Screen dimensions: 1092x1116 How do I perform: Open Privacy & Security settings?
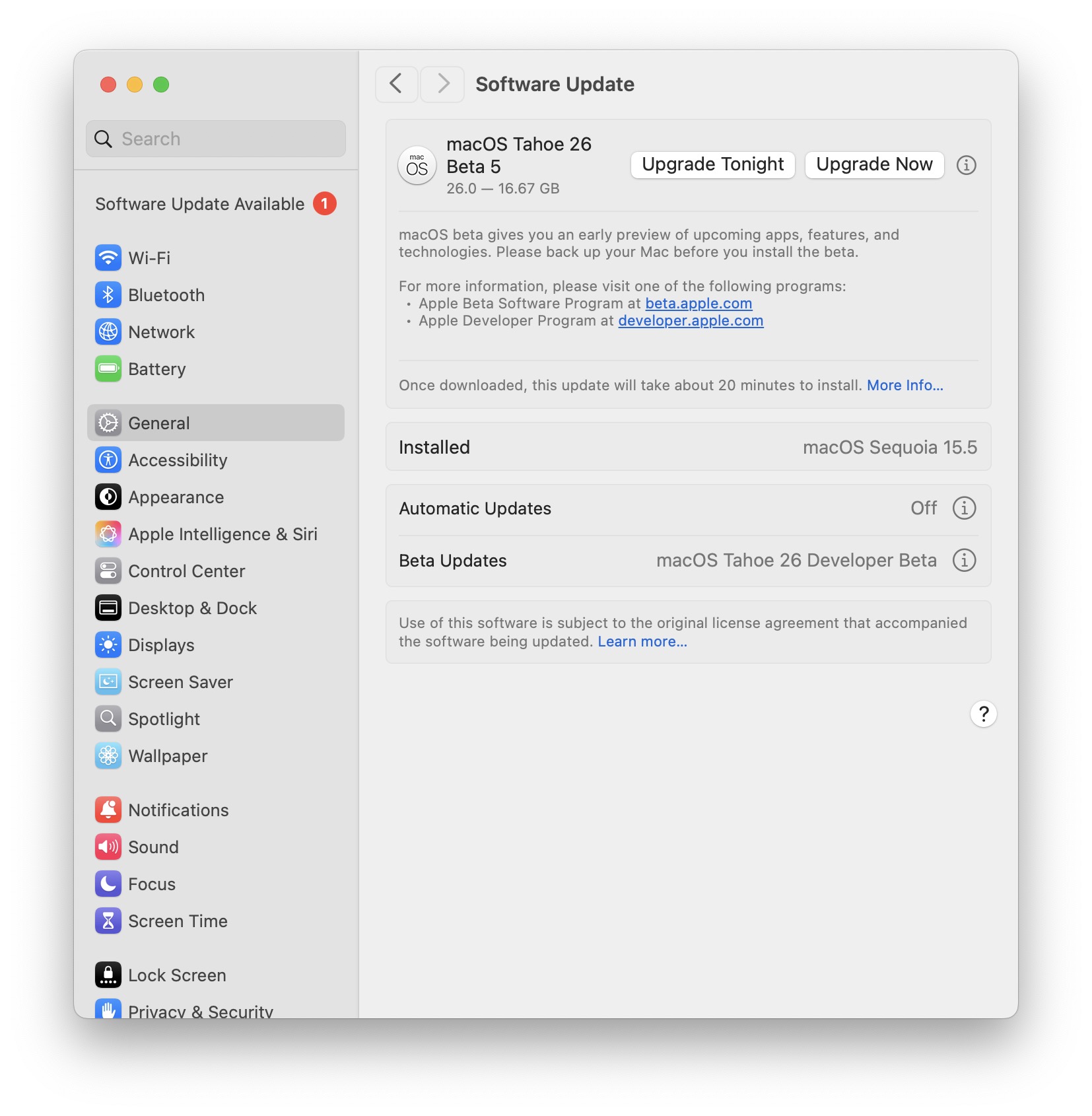[x=199, y=1010]
